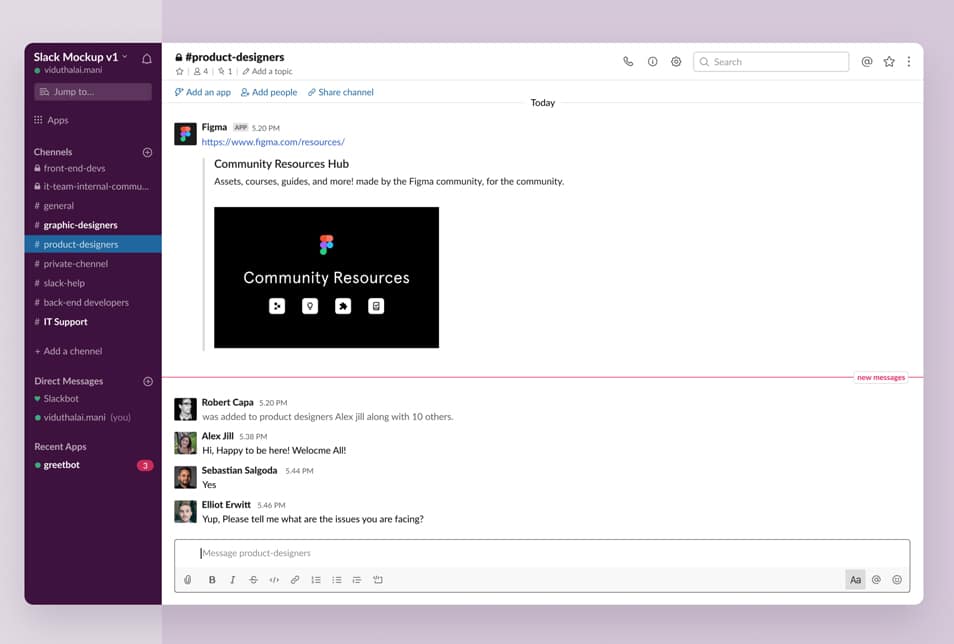954x644 pixels.
Task: Apply strikethrough formatting in the composer
Action: coord(253,579)
